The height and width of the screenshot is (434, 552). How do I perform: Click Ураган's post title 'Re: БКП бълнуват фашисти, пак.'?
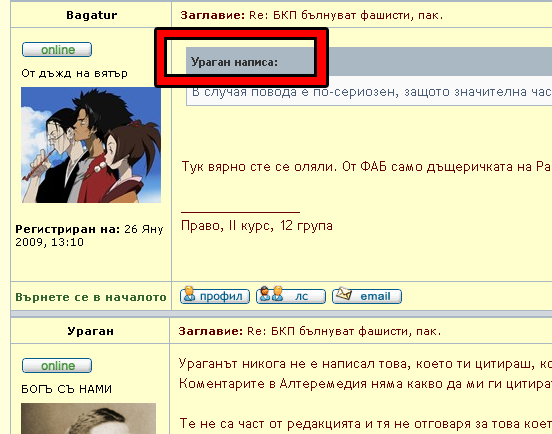pos(344,331)
